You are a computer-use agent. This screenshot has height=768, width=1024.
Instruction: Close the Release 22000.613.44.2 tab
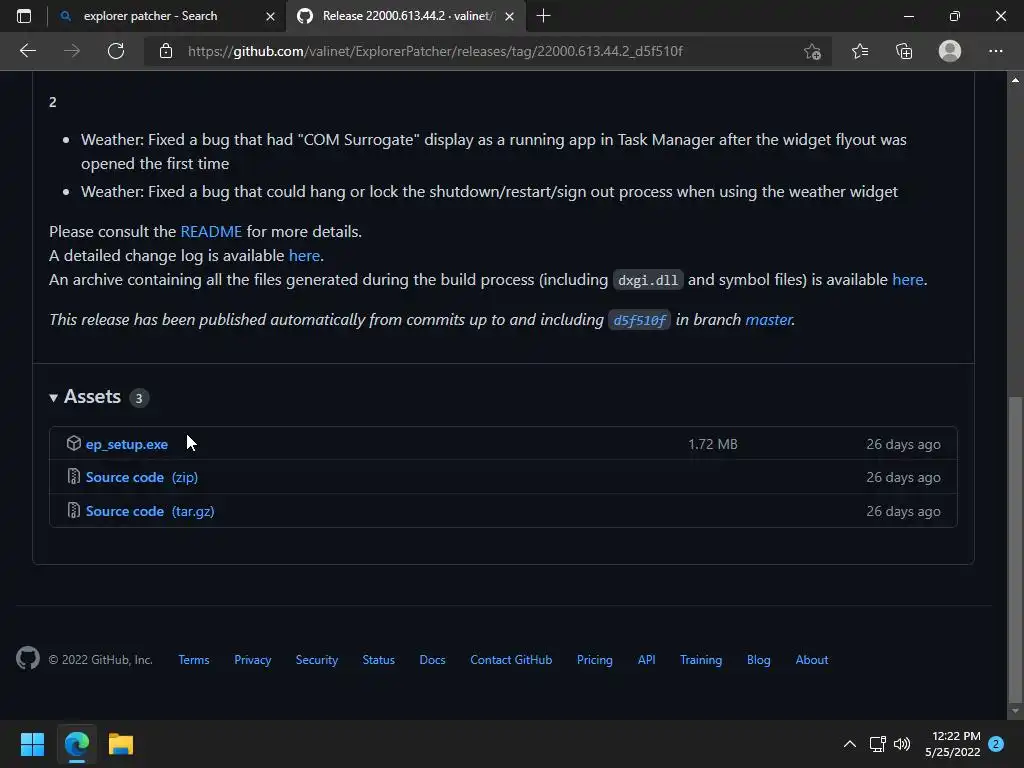click(509, 16)
